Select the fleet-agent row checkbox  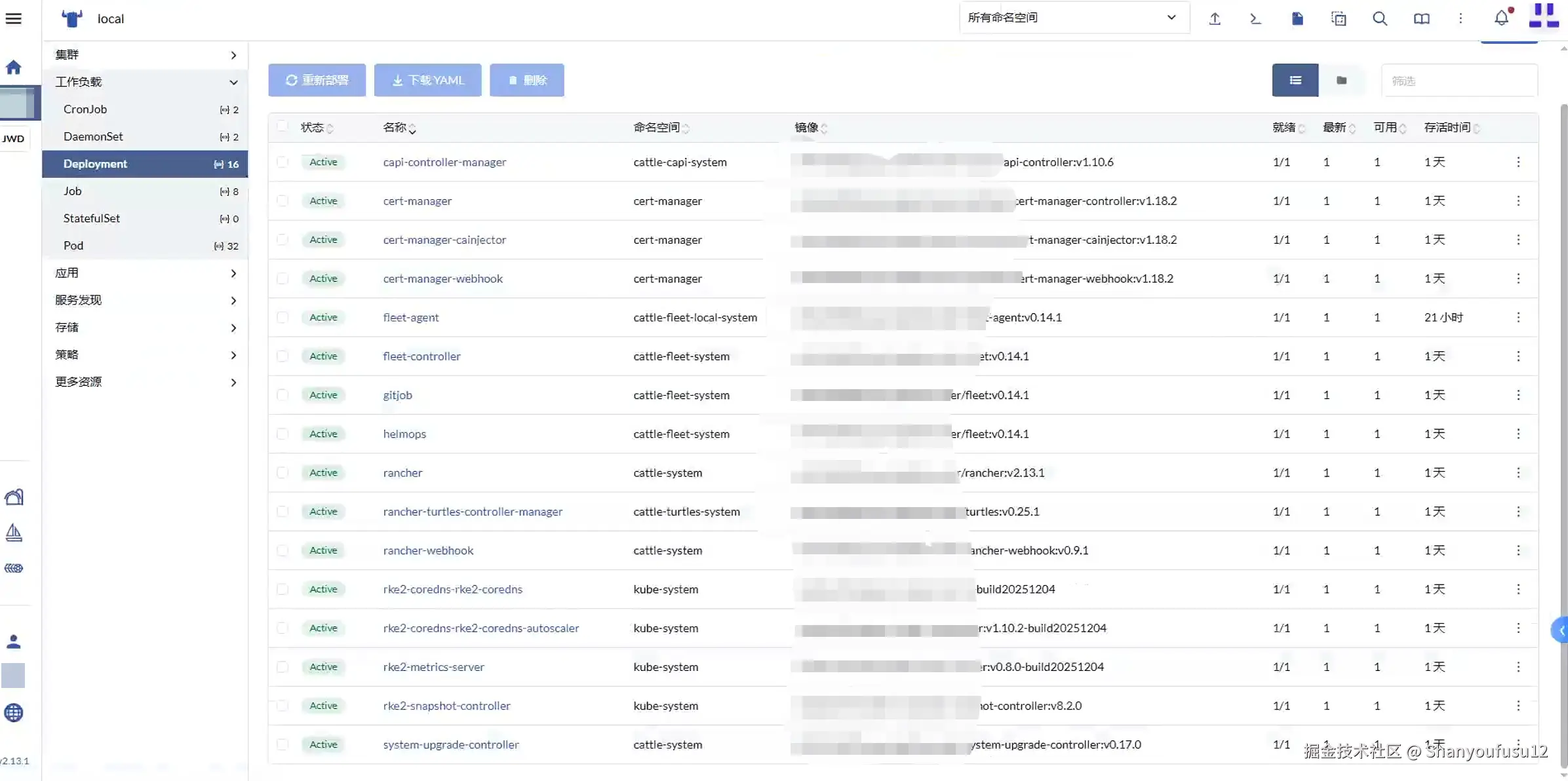click(x=283, y=317)
